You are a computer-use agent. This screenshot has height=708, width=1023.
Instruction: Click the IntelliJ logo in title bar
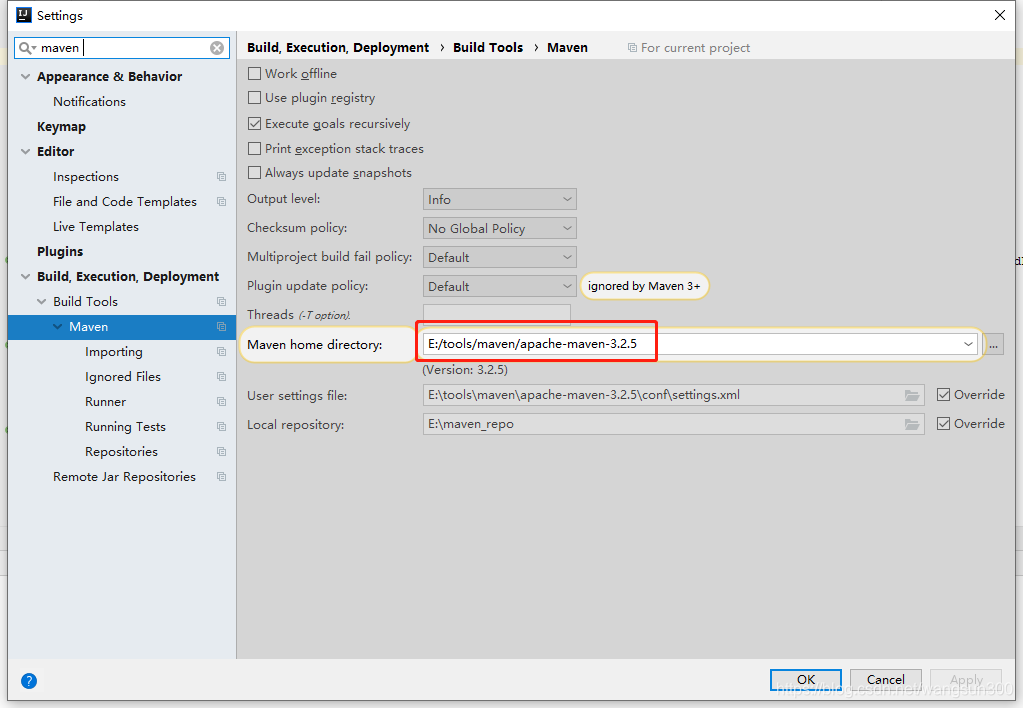click(23, 15)
